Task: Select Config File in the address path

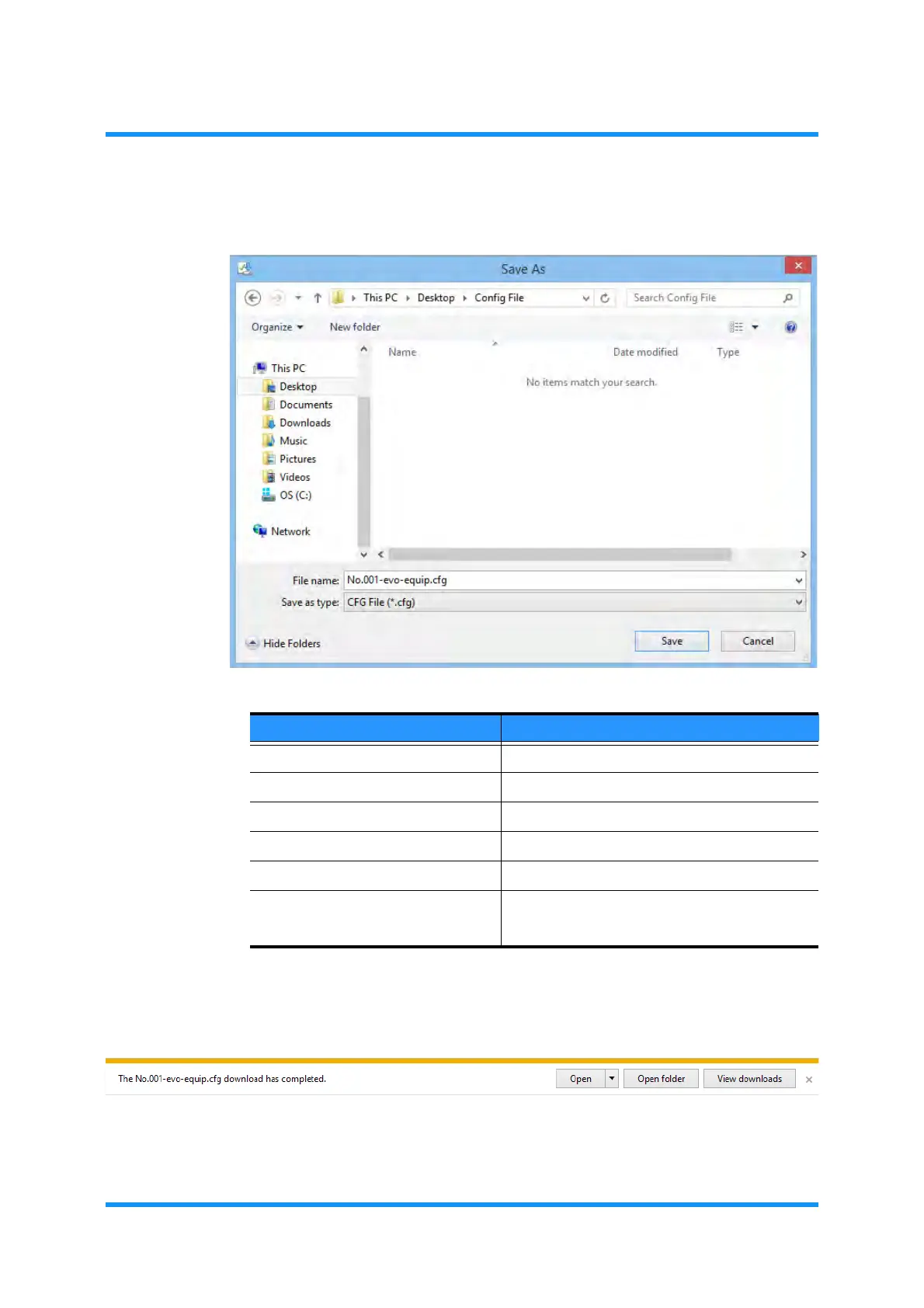Action: click(499, 297)
